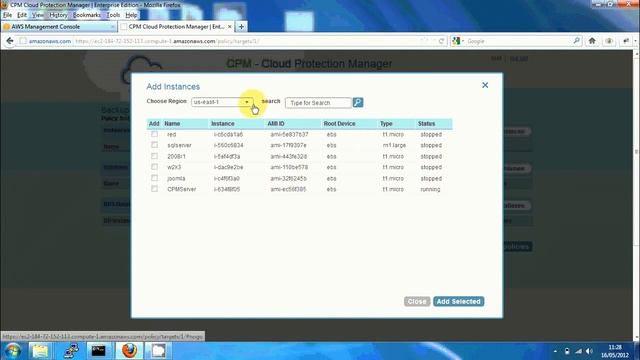The image size is (640, 360).
Task: Click the Instance column header
Action: (223, 123)
